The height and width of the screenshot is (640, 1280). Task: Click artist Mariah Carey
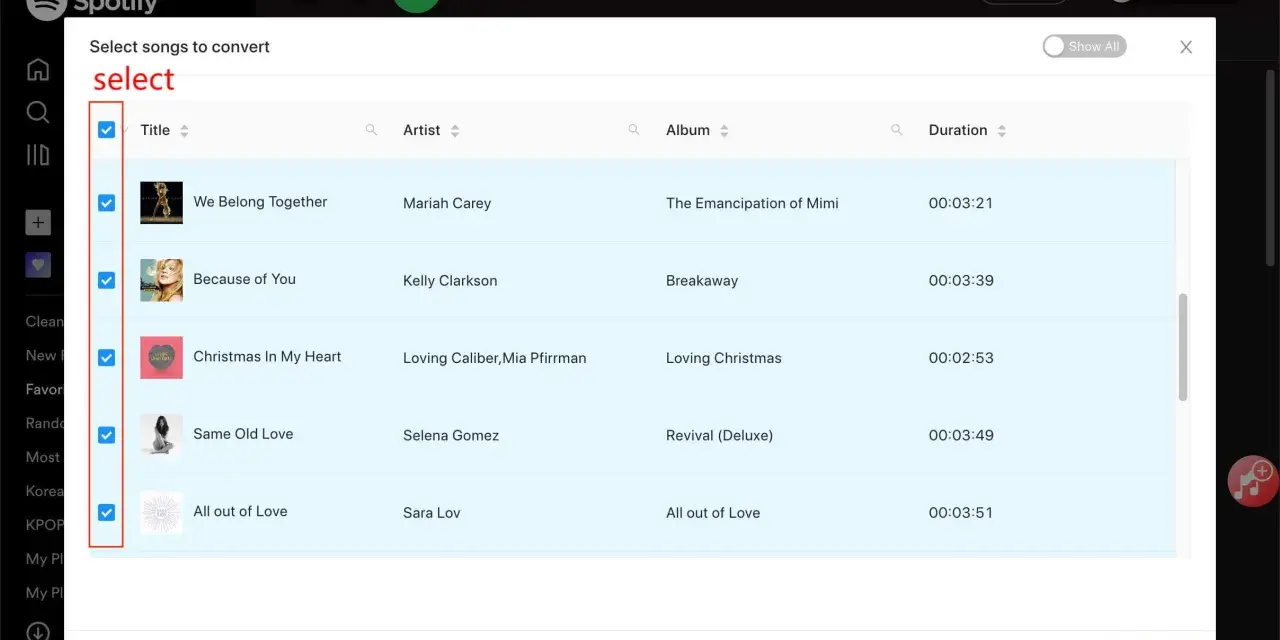click(x=447, y=203)
